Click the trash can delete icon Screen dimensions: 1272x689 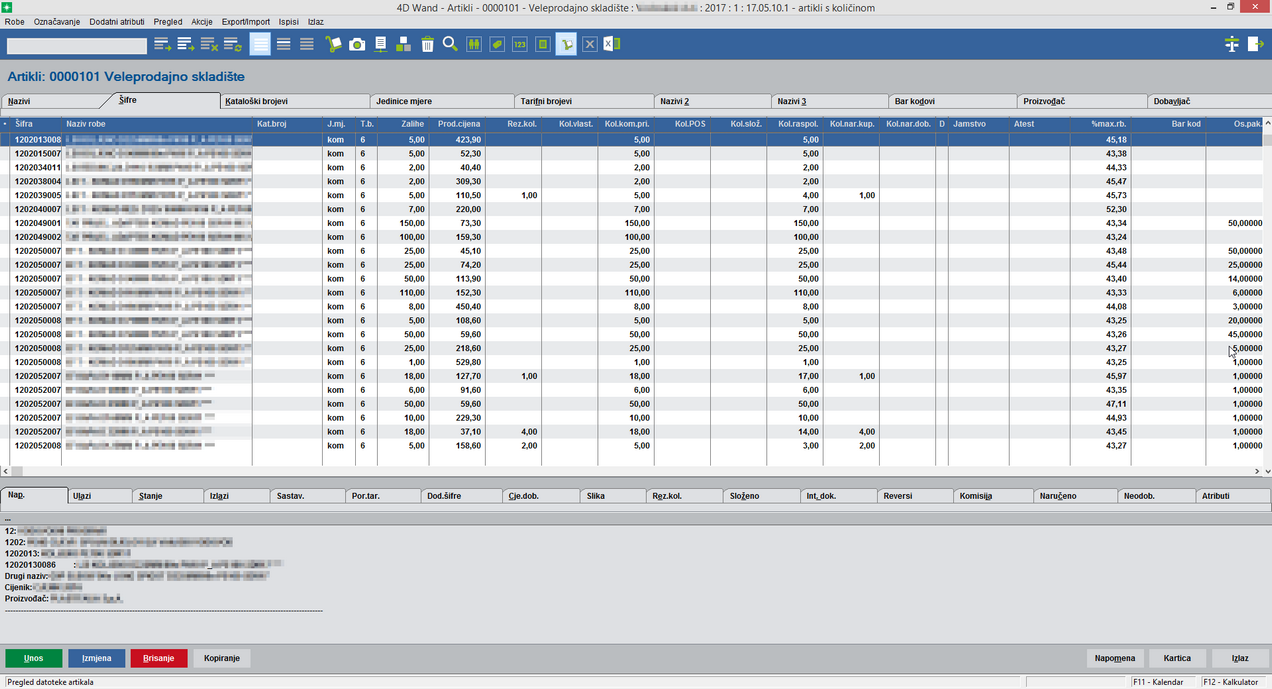pyautogui.click(x=427, y=44)
